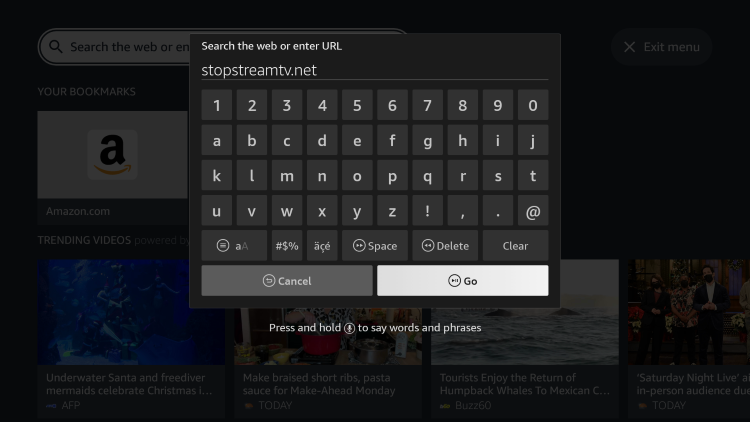Switch to the #$% symbols keyboard
The height and width of the screenshot is (422, 750).
click(x=287, y=245)
